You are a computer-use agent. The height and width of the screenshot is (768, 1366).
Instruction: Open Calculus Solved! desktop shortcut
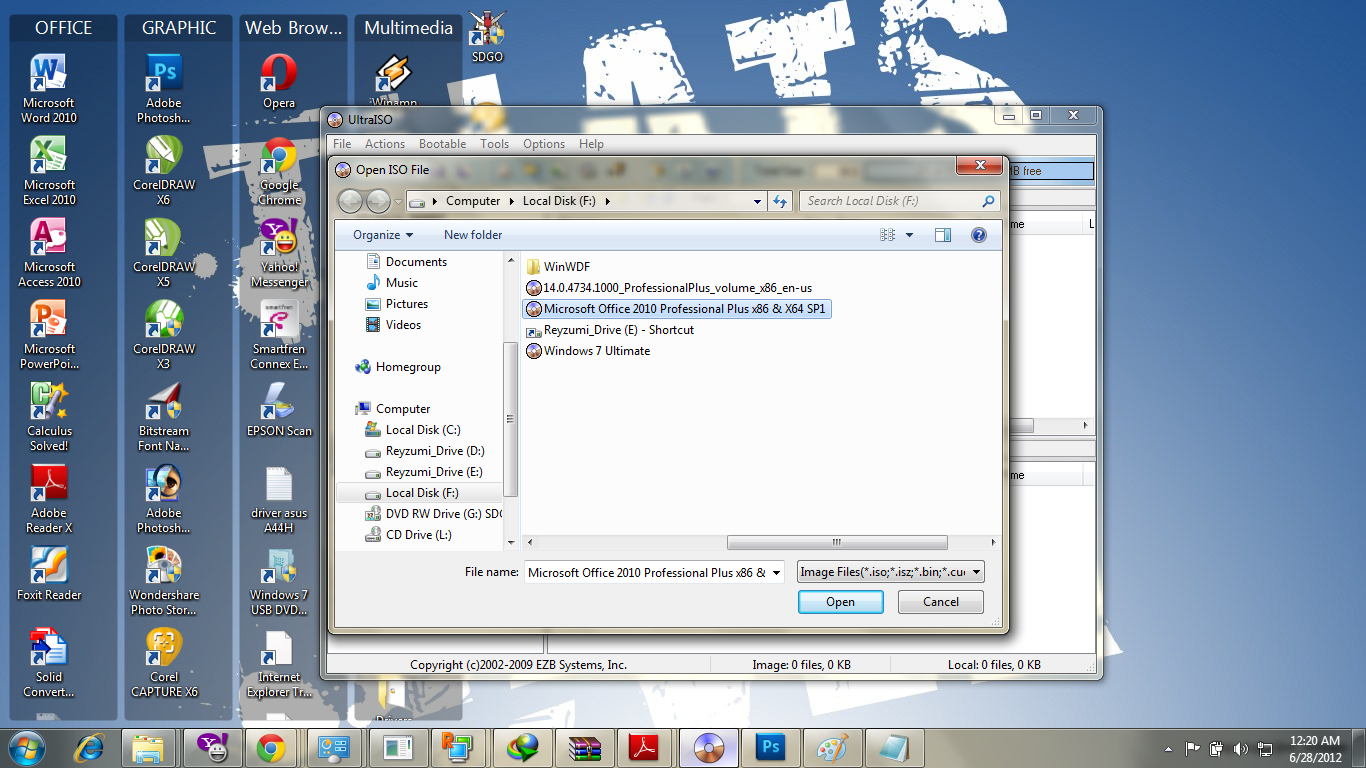49,416
